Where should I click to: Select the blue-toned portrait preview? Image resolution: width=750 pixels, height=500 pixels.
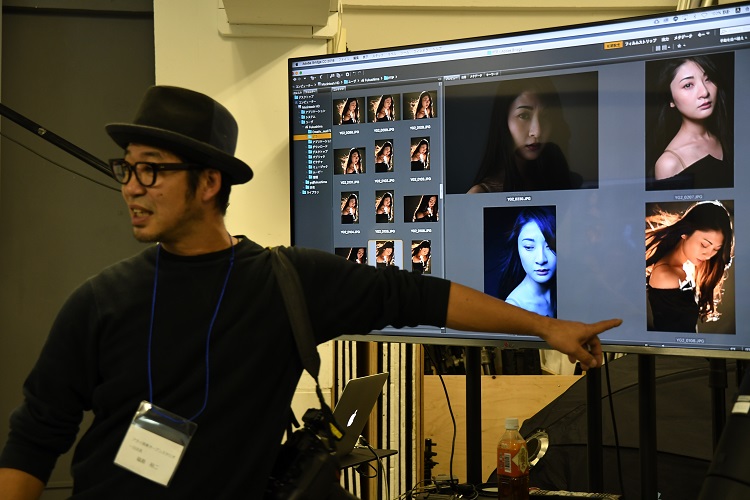(520, 260)
